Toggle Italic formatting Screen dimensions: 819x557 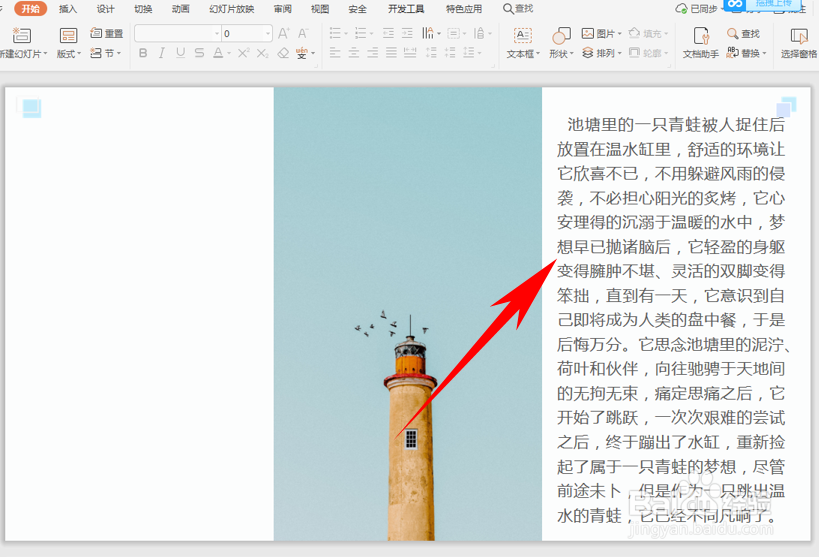[161, 53]
